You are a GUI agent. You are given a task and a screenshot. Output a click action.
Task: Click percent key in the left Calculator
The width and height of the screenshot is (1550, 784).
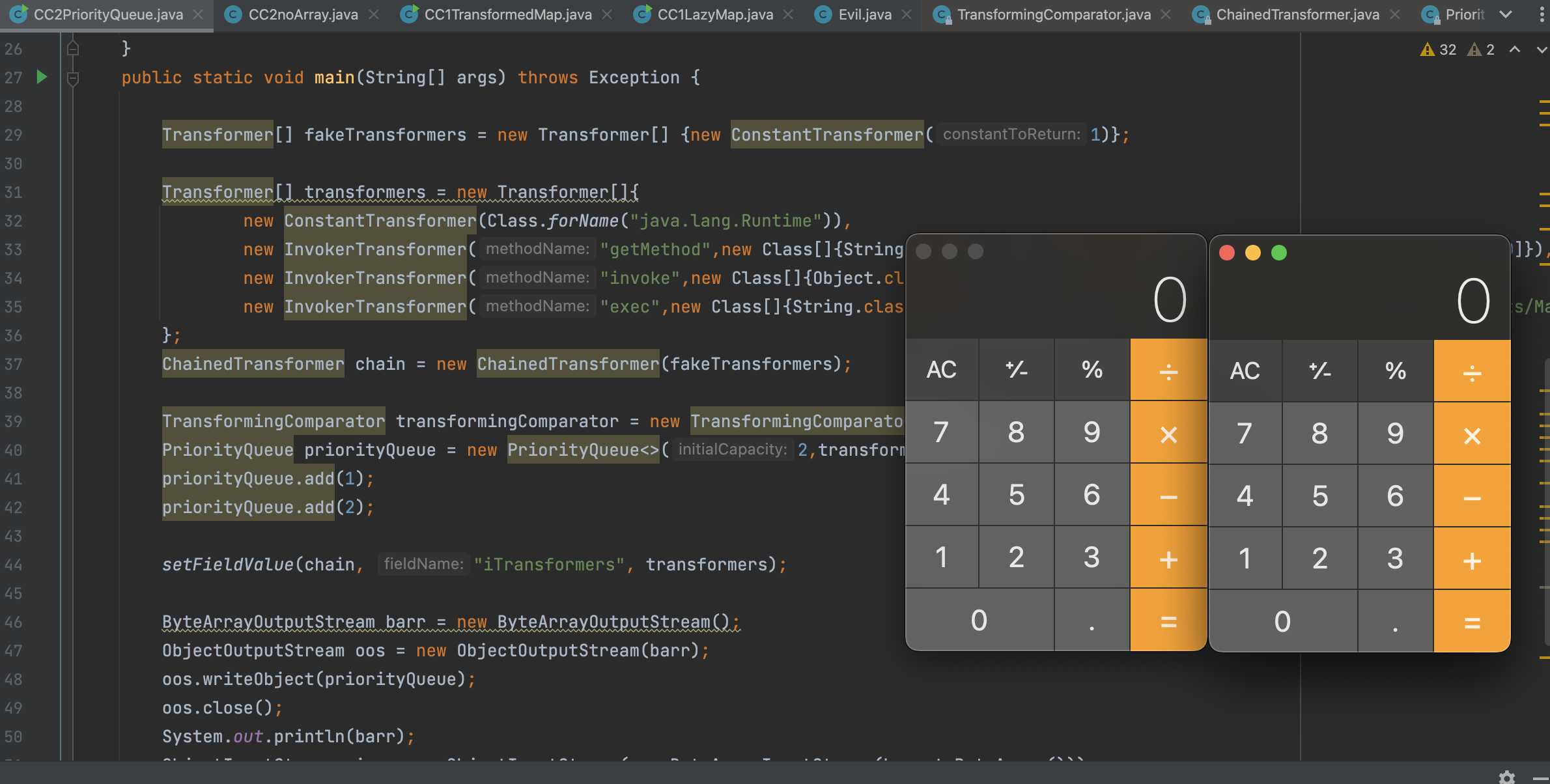coord(1092,369)
